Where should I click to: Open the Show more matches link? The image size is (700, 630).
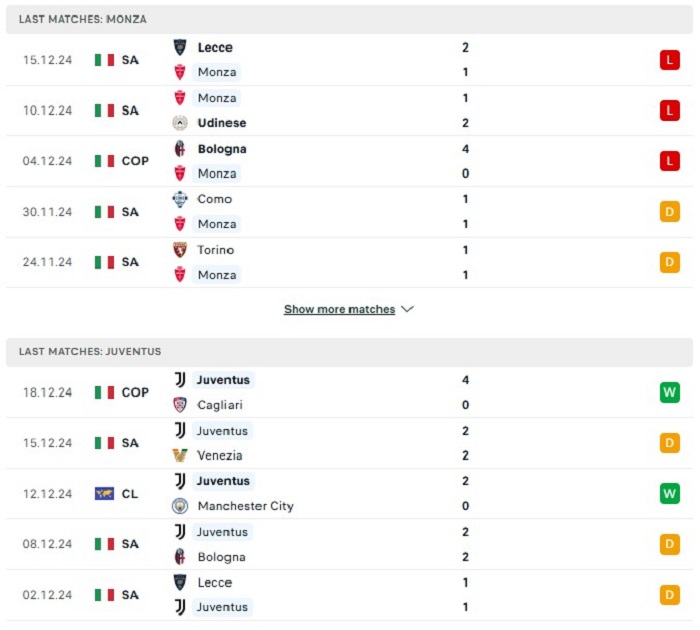tap(339, 309)
